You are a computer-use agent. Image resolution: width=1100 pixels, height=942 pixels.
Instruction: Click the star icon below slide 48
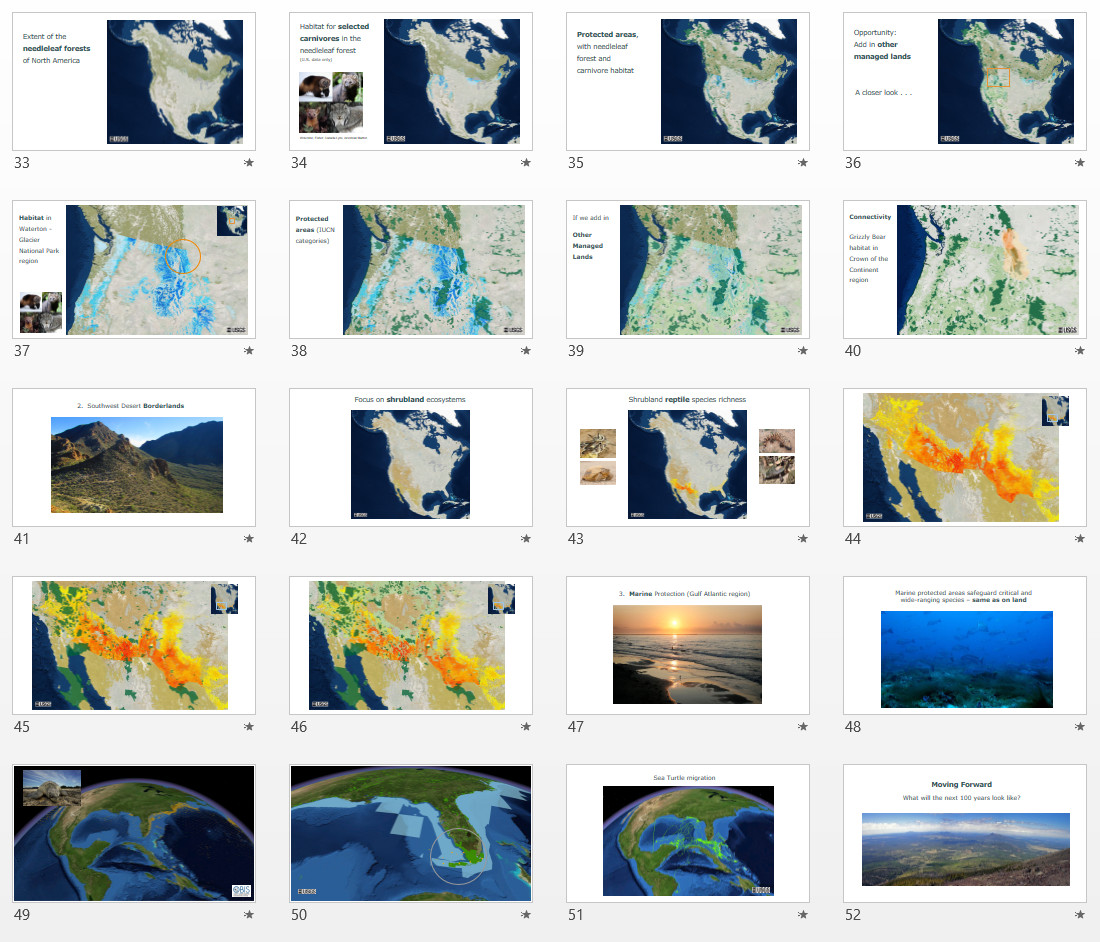pyautogui.click(x=1080, y=727)
